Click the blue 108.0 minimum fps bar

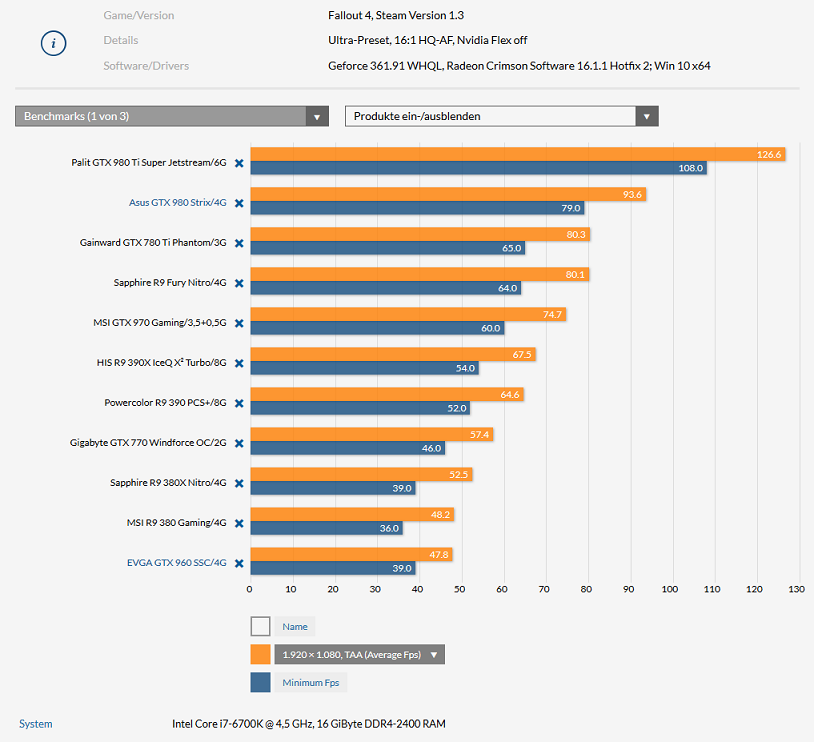479,168
